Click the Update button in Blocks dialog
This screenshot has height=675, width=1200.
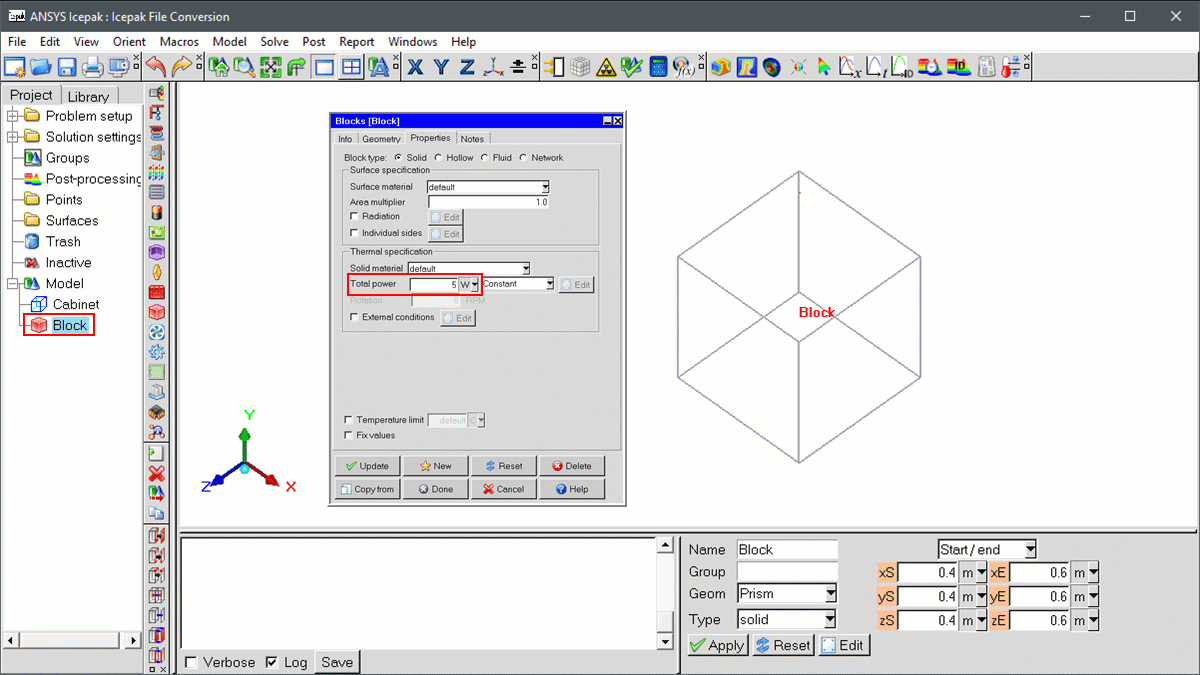[x=367, y=466]
